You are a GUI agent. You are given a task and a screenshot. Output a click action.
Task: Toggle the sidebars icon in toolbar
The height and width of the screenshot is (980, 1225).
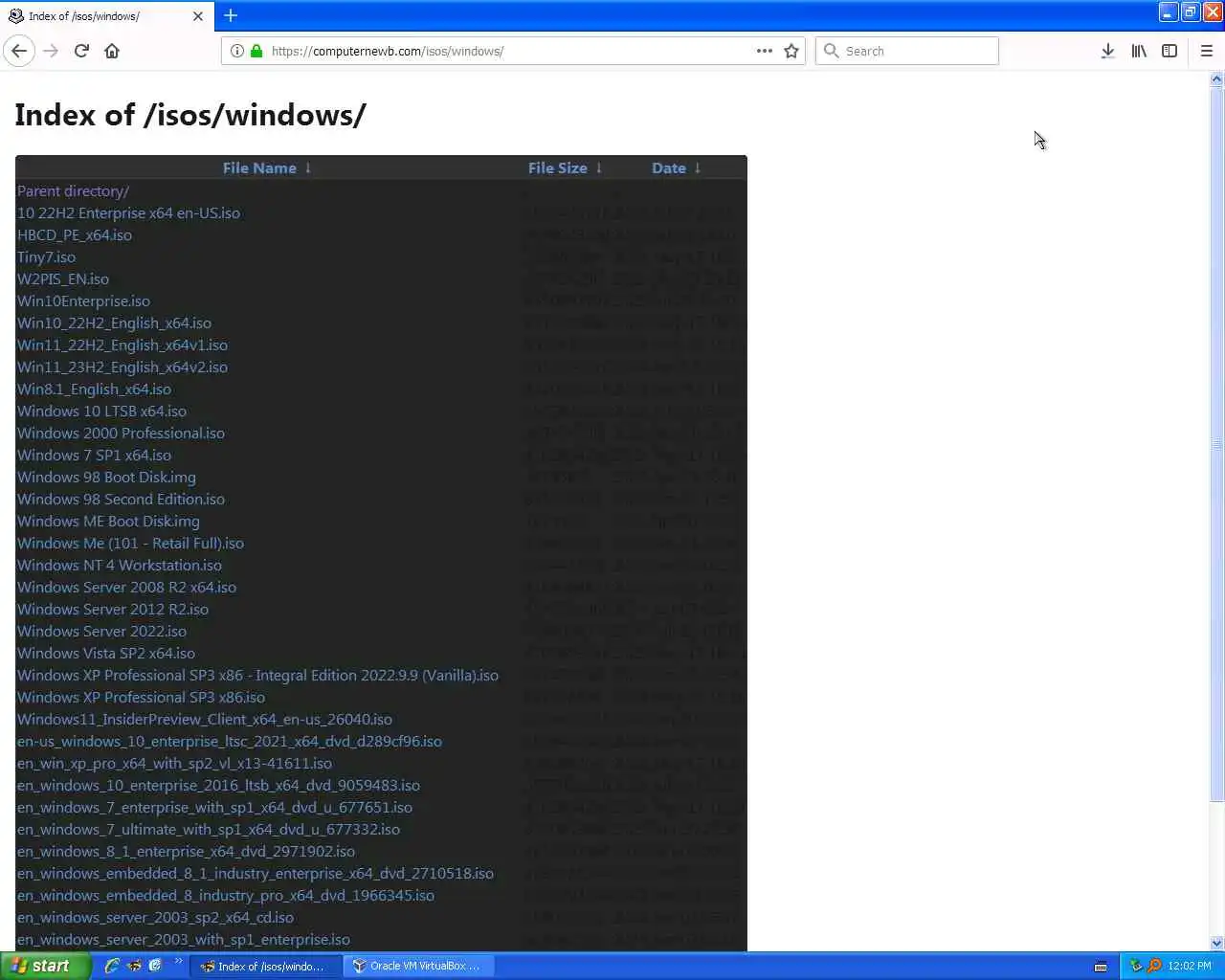point(1169,51)
